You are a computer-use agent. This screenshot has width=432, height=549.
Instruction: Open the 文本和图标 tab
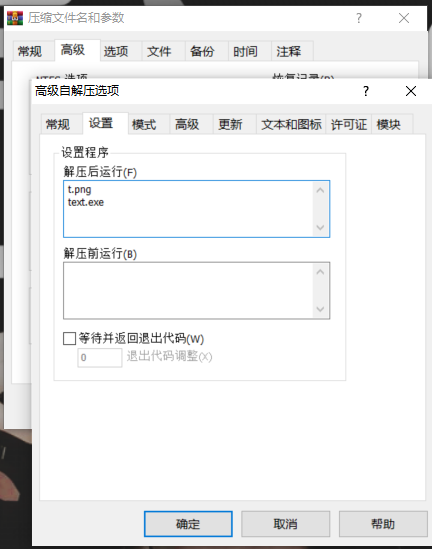pos(291,125)
